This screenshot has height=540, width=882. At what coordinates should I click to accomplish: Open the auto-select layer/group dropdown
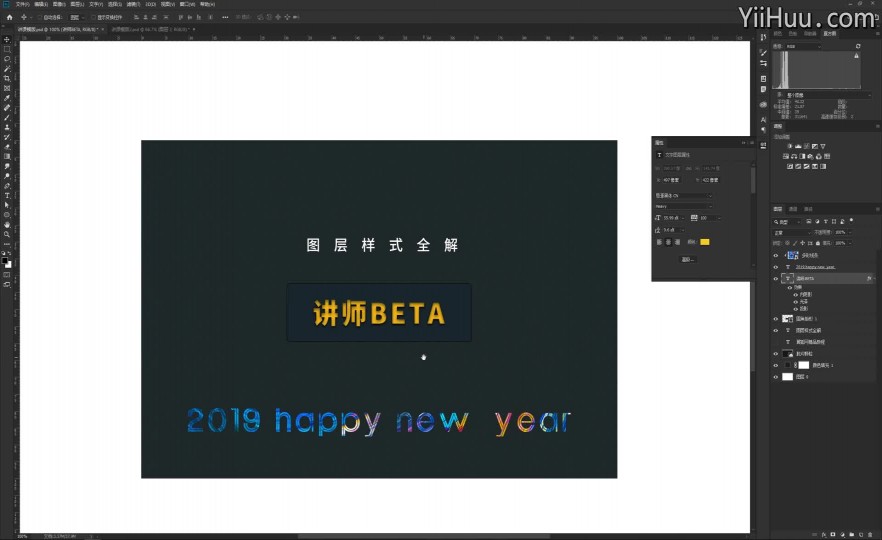point(76,17)
